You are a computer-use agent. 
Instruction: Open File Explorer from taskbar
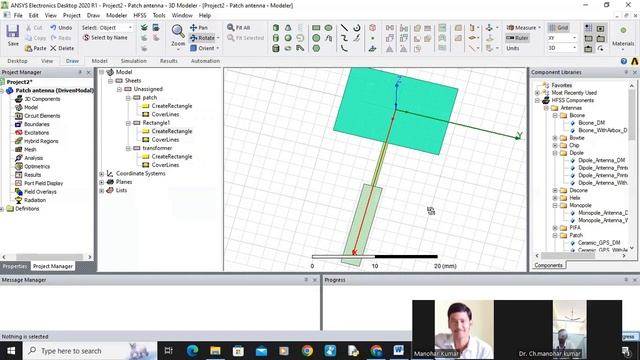[216, 351]
